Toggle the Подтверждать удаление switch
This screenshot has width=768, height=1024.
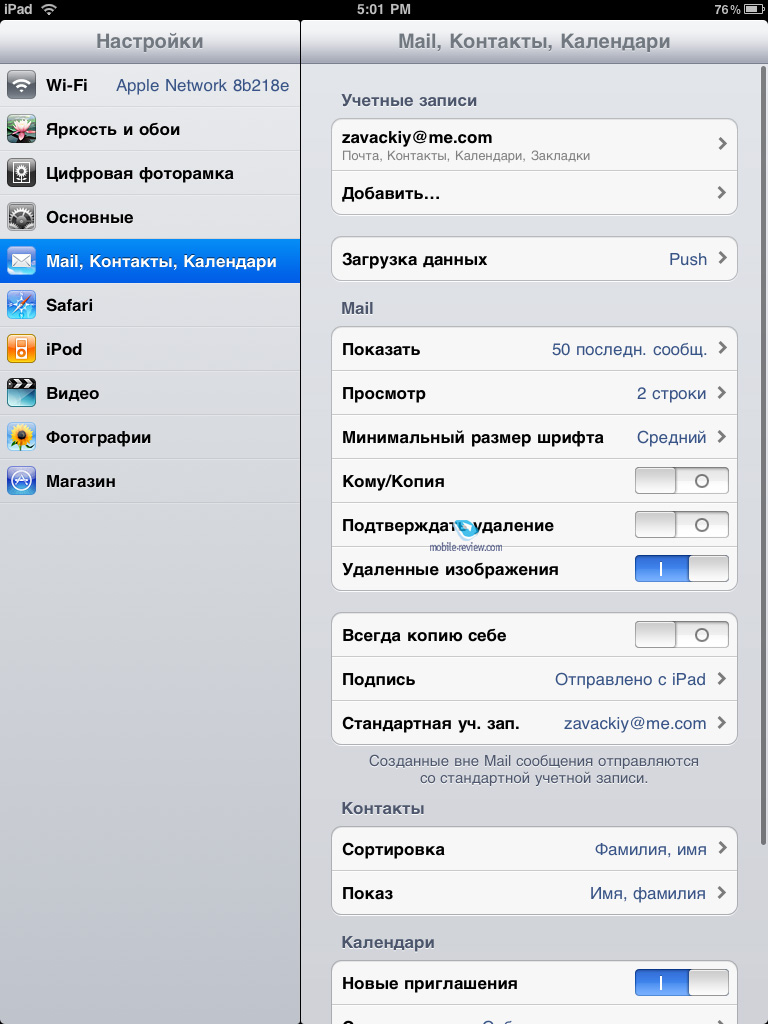click(682, 525)
